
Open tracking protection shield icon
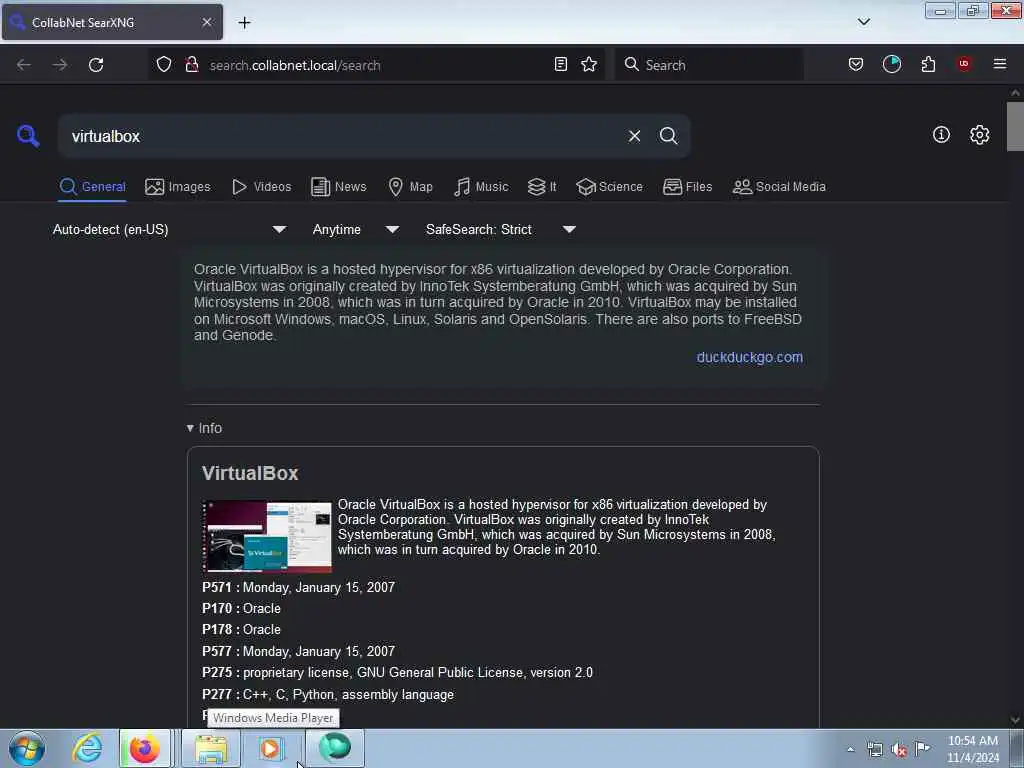(164, 65)
